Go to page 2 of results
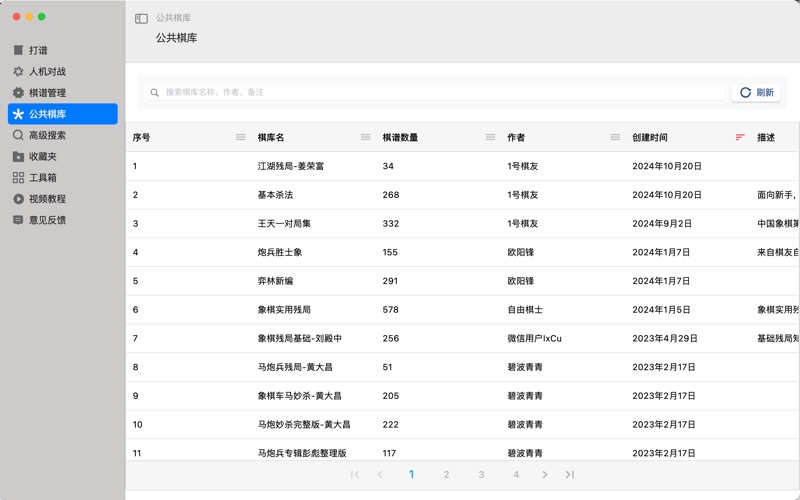Screen dimensions: 800x500 pyautogui.click(x=446, y=475)
